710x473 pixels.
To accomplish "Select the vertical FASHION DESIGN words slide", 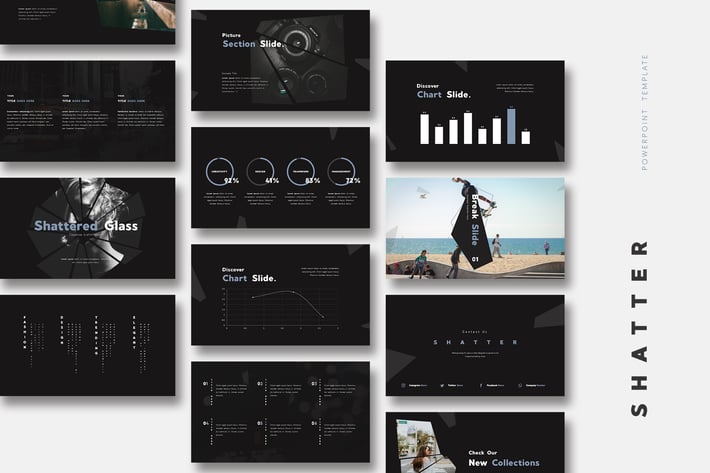I will click(x=87, y=345).
